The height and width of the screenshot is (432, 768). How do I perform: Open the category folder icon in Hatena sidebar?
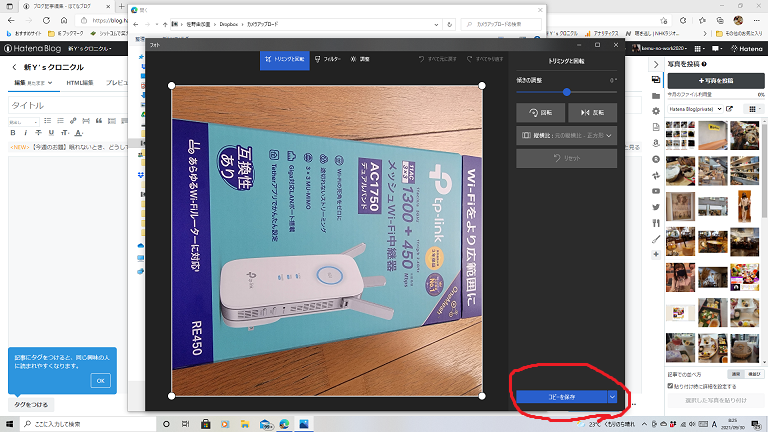(656, 96)
